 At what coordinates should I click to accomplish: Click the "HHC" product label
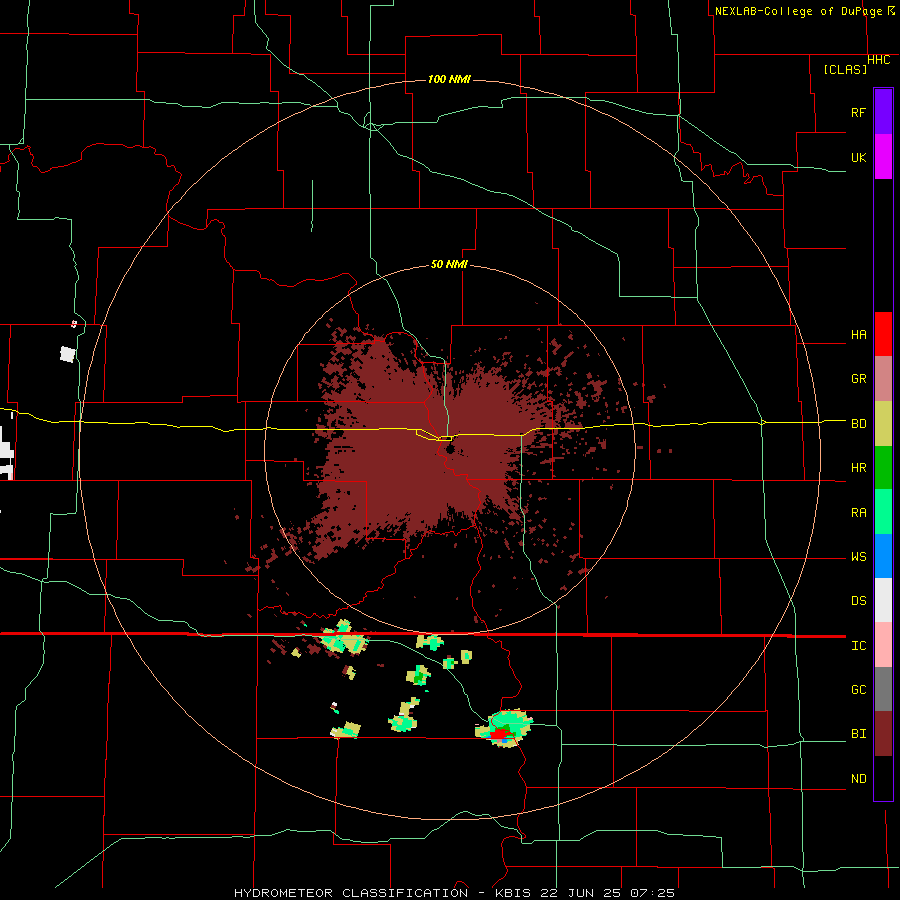879,60
